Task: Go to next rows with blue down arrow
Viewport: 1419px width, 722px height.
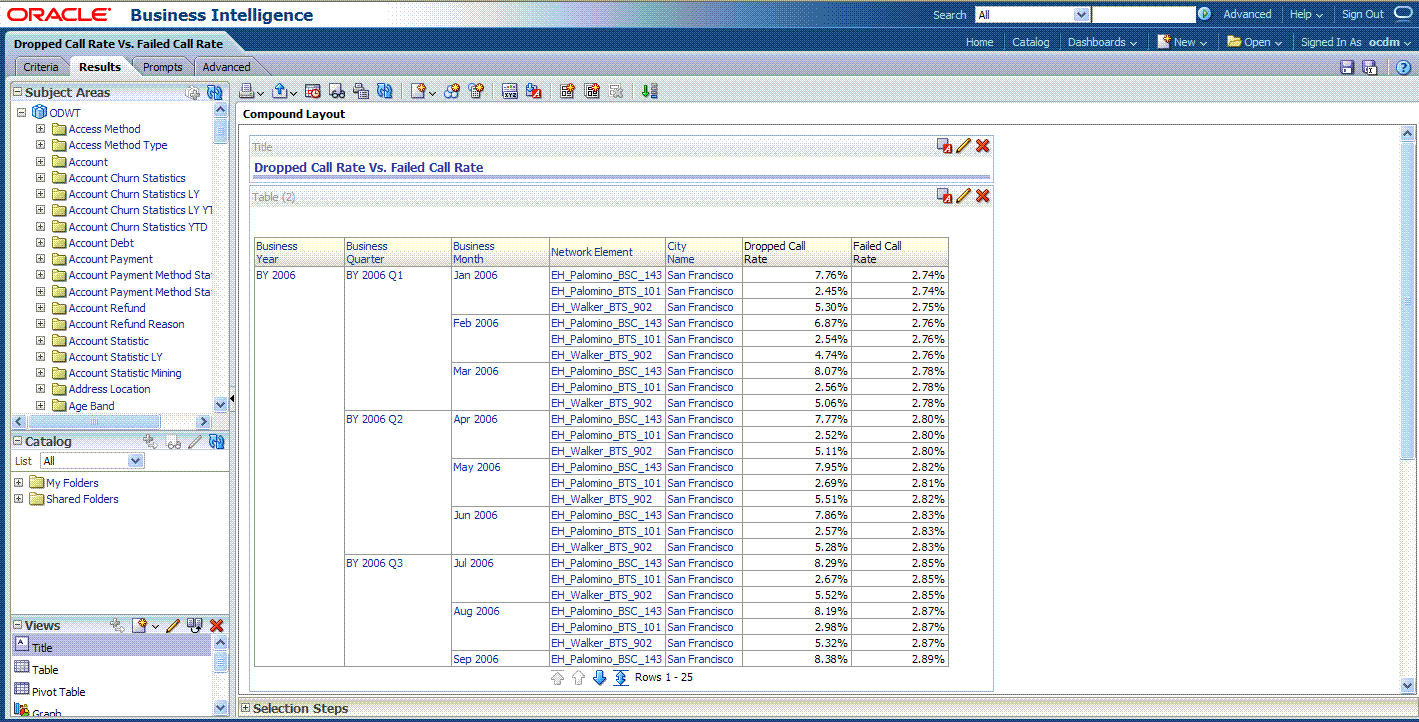Action: (x=600, y=678)
